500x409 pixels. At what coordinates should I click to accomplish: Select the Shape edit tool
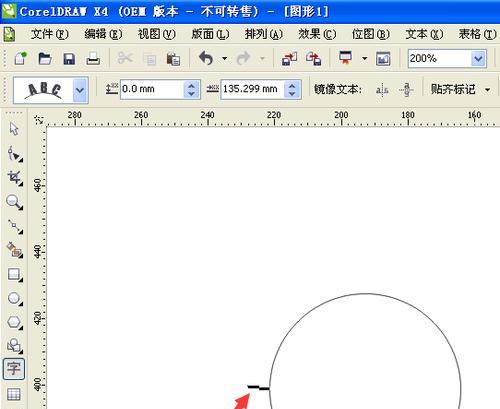click(x=15, y=153)
